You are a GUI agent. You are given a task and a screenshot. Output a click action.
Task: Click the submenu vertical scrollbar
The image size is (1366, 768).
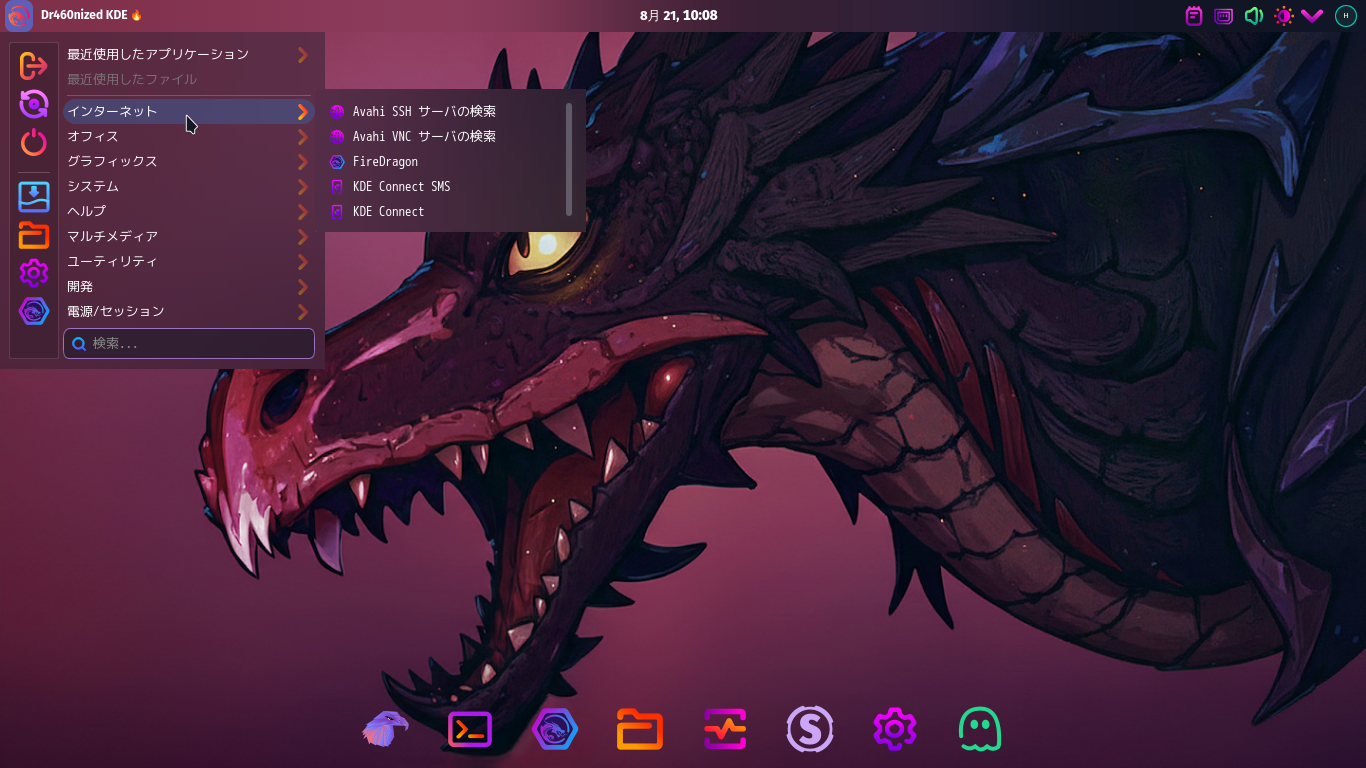click(569, 158)
